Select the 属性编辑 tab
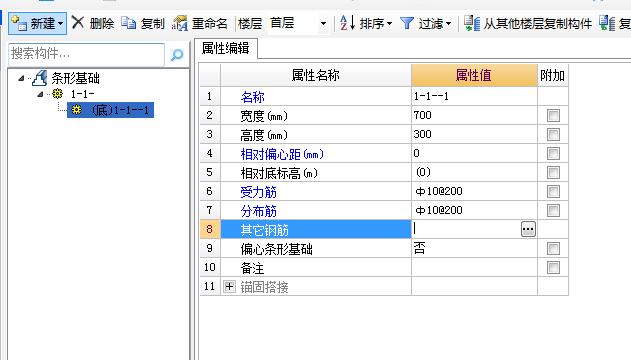 226,49
